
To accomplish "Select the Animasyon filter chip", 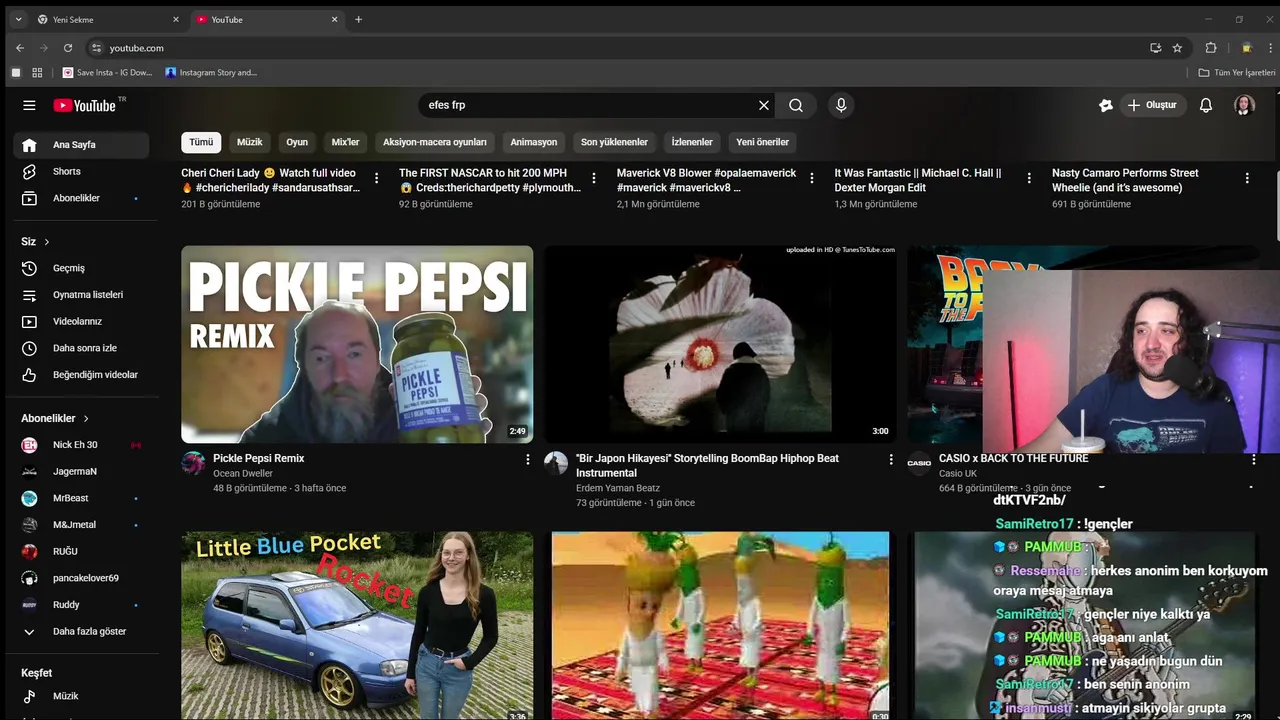I will [534, 142].
